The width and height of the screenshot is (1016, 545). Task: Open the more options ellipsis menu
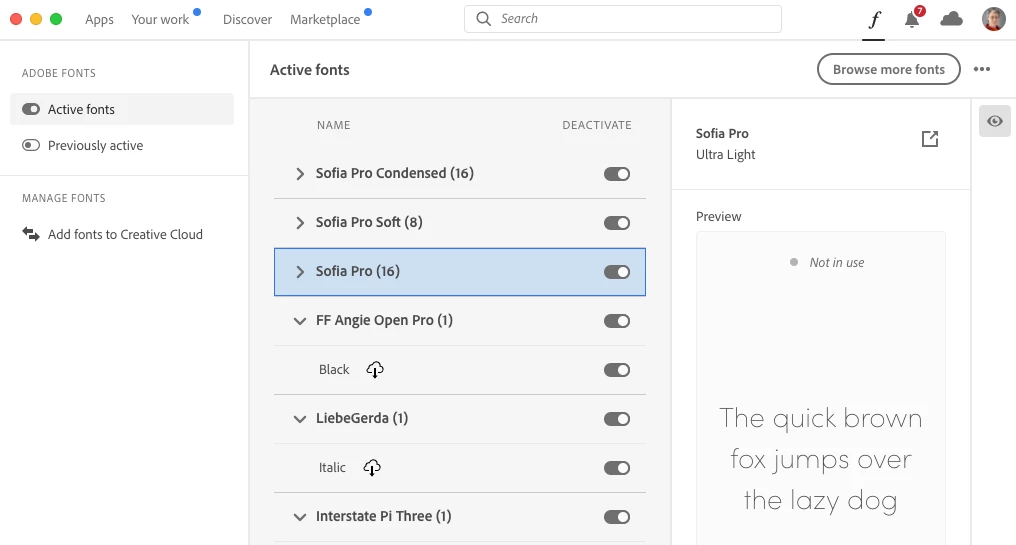(982, 69)
